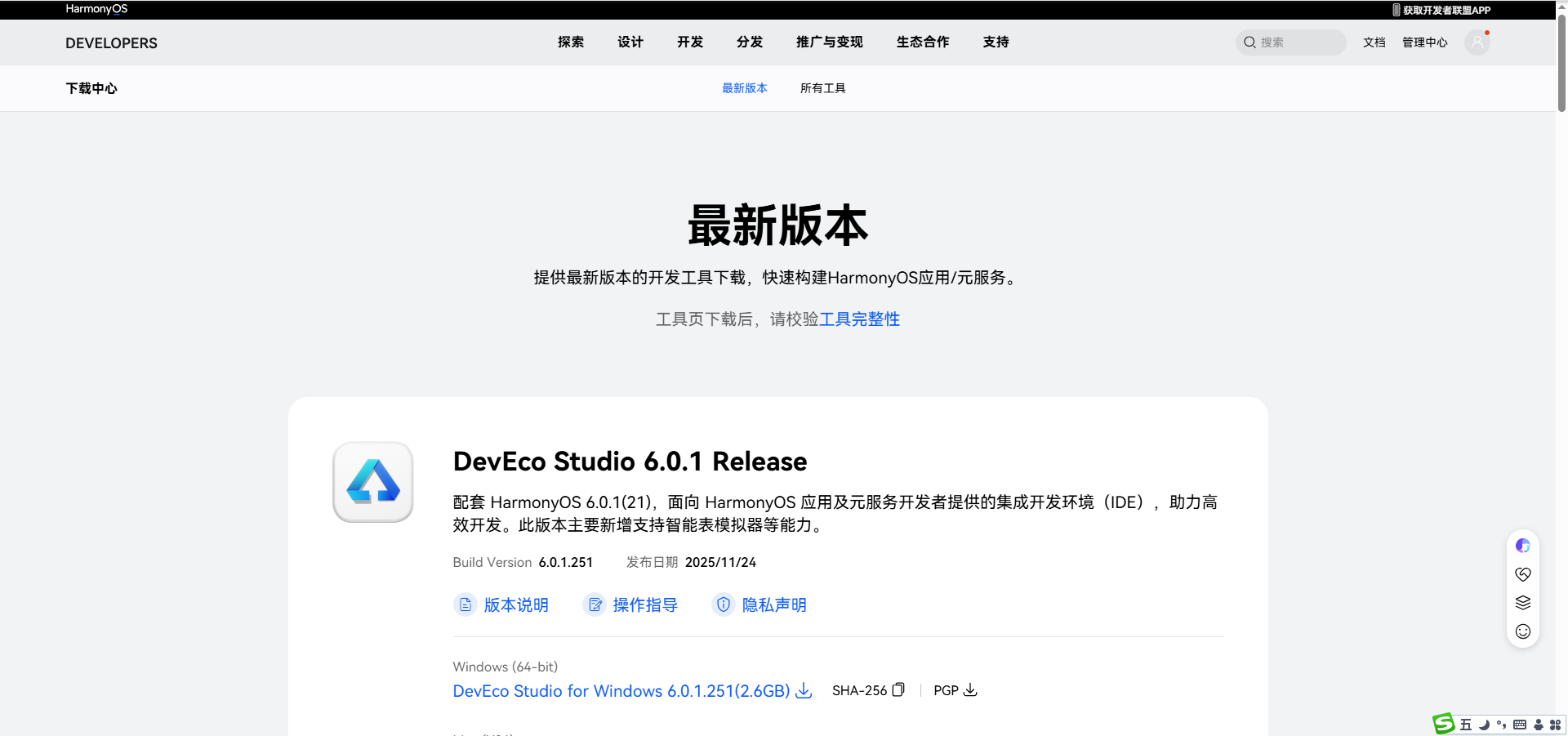Open the soft keyboard icon in IME toolbar
The height and width of the screenshot is (736, 1568).
(1520, 725)
